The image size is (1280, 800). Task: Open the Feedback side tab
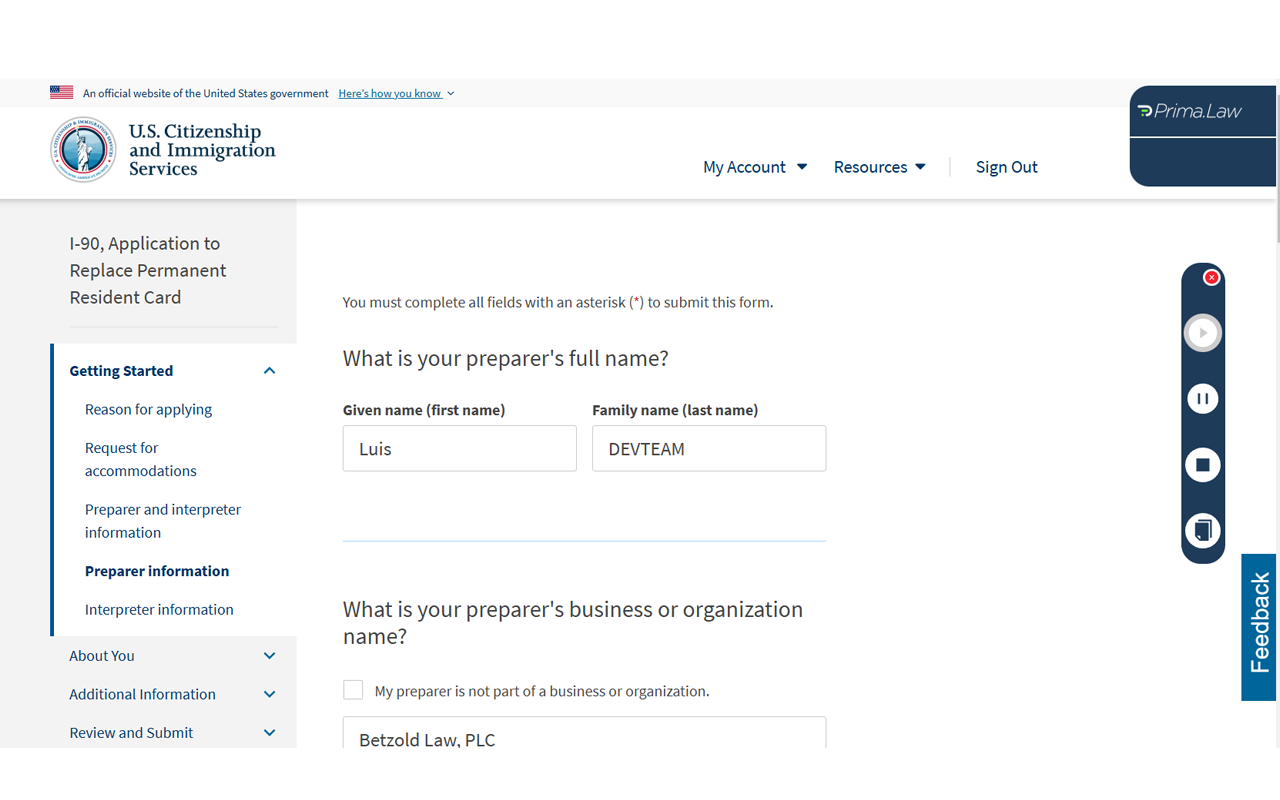click(1259, 627)
